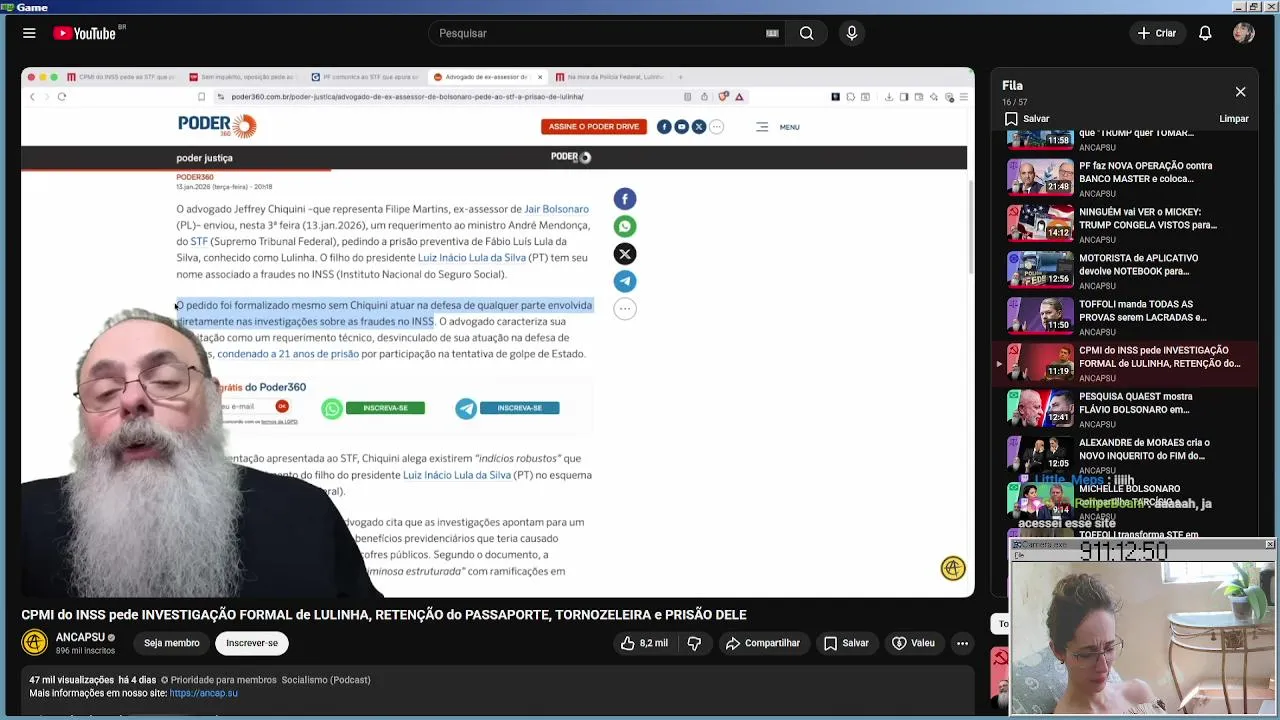This screenshot has height=720, width=1280.
Task: Close the Fila queue panel
Action: (1240, 92)
